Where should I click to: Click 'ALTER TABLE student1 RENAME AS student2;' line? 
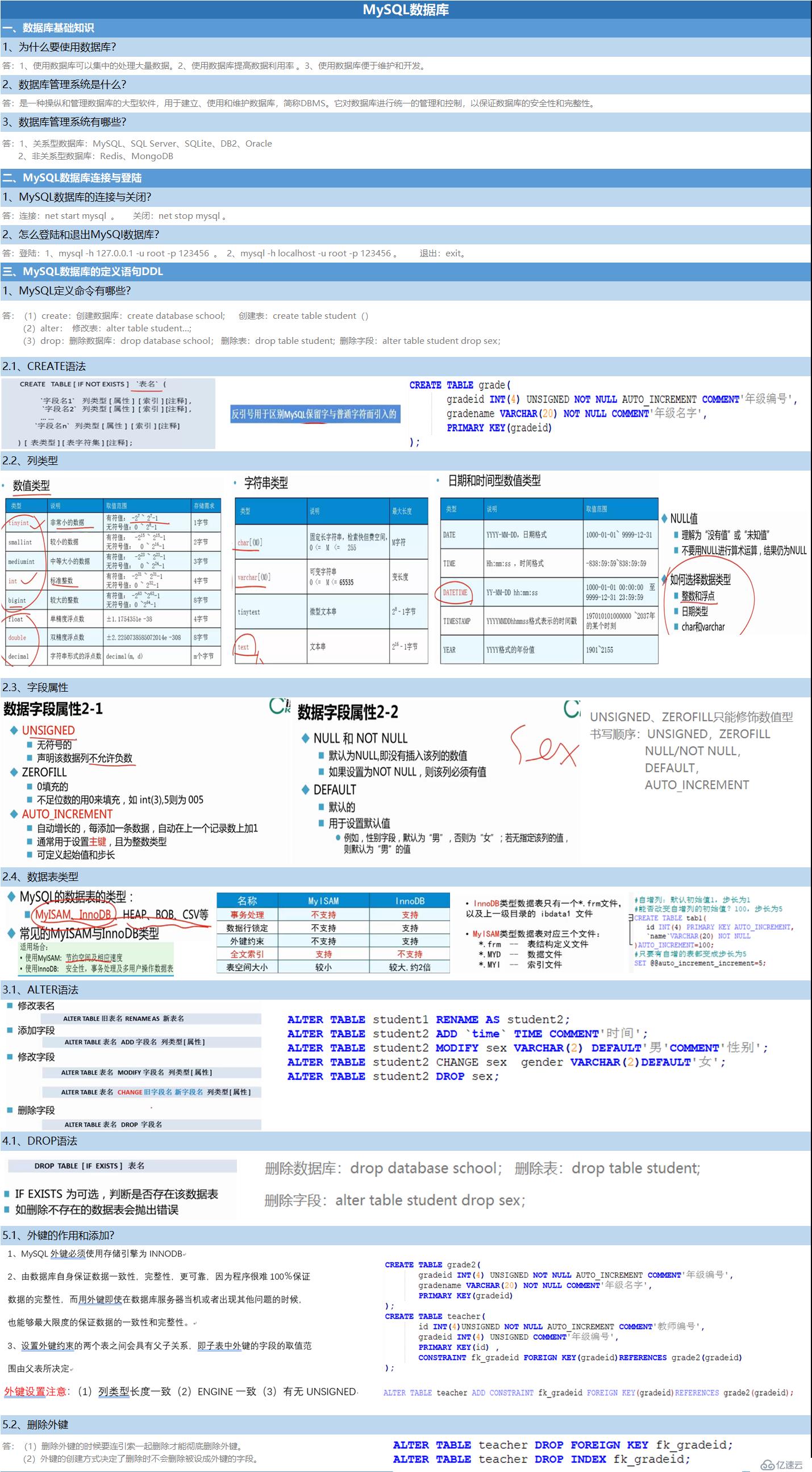pyautogui.click(x=428, y=1020)
